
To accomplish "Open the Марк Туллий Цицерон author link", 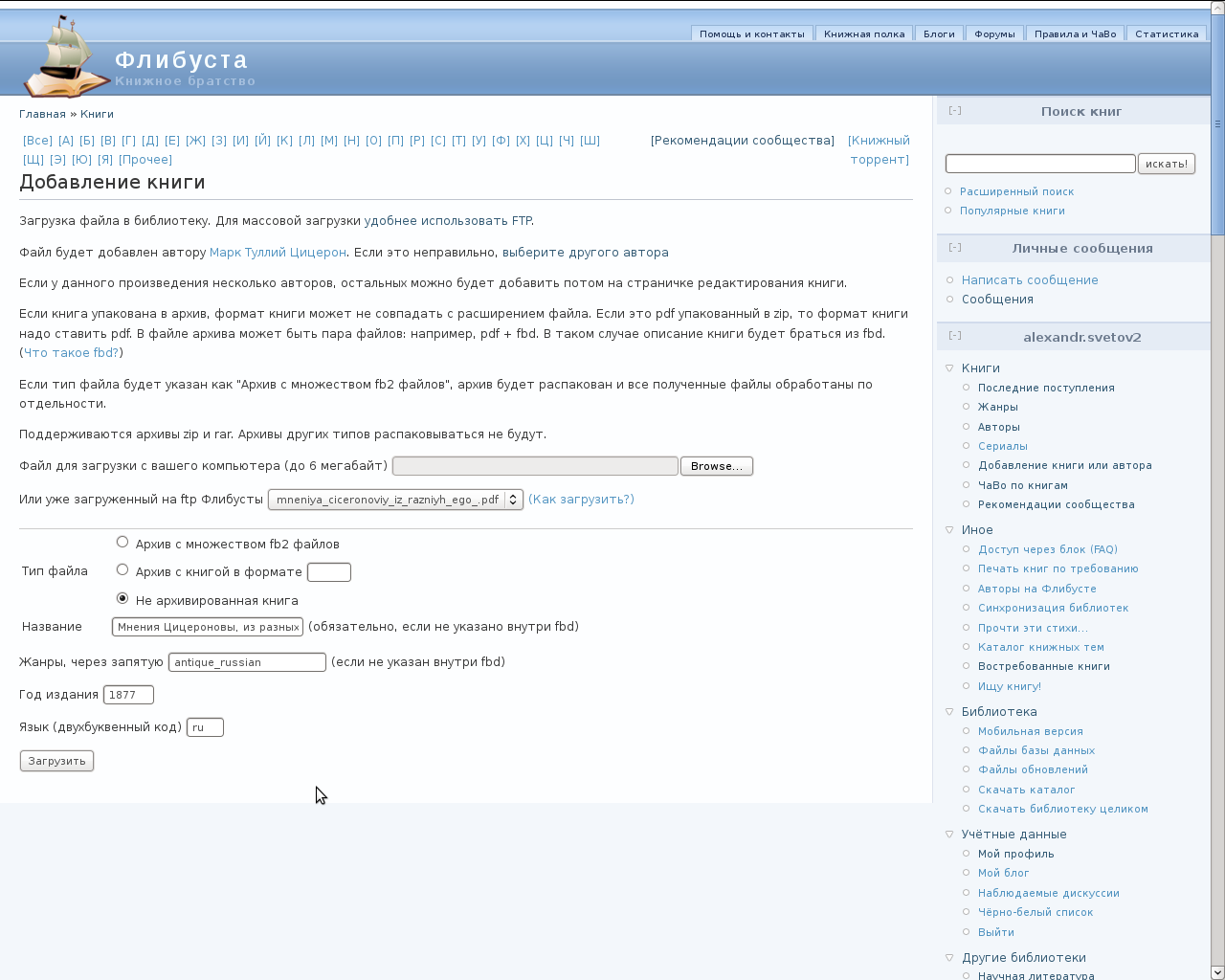I will [278, 253].
